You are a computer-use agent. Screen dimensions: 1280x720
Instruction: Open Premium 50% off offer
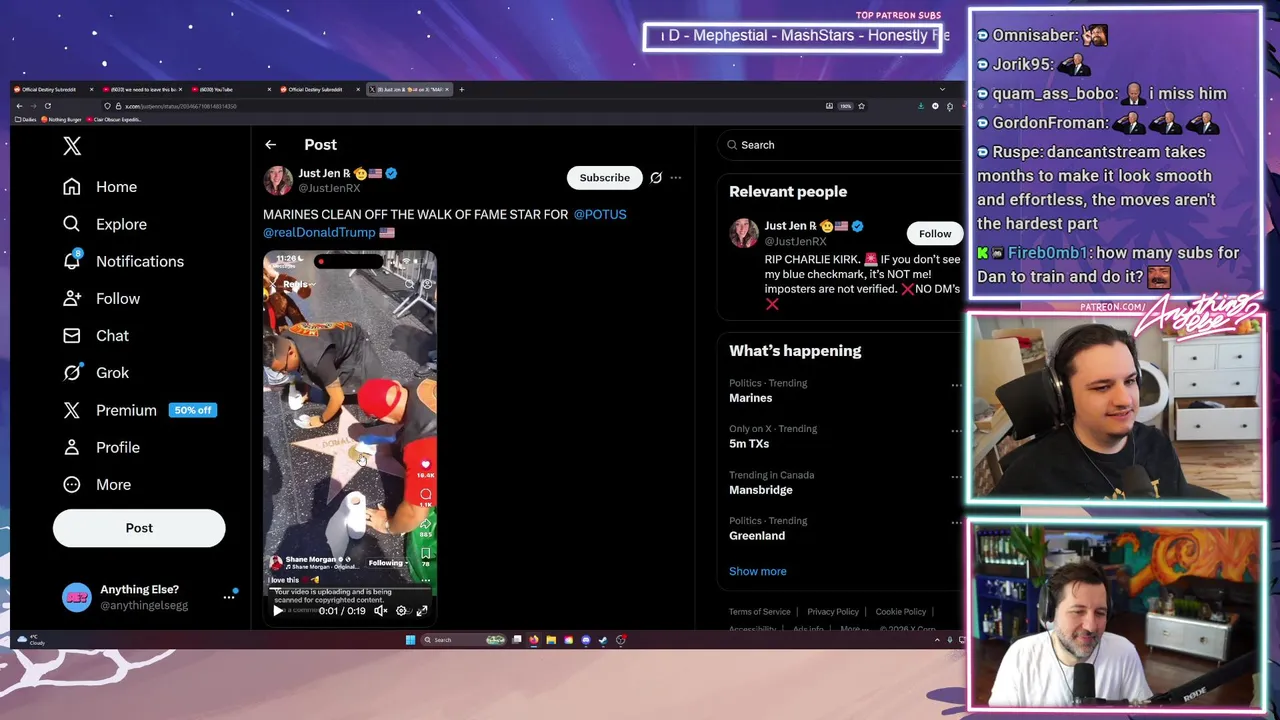pos(139,410)
